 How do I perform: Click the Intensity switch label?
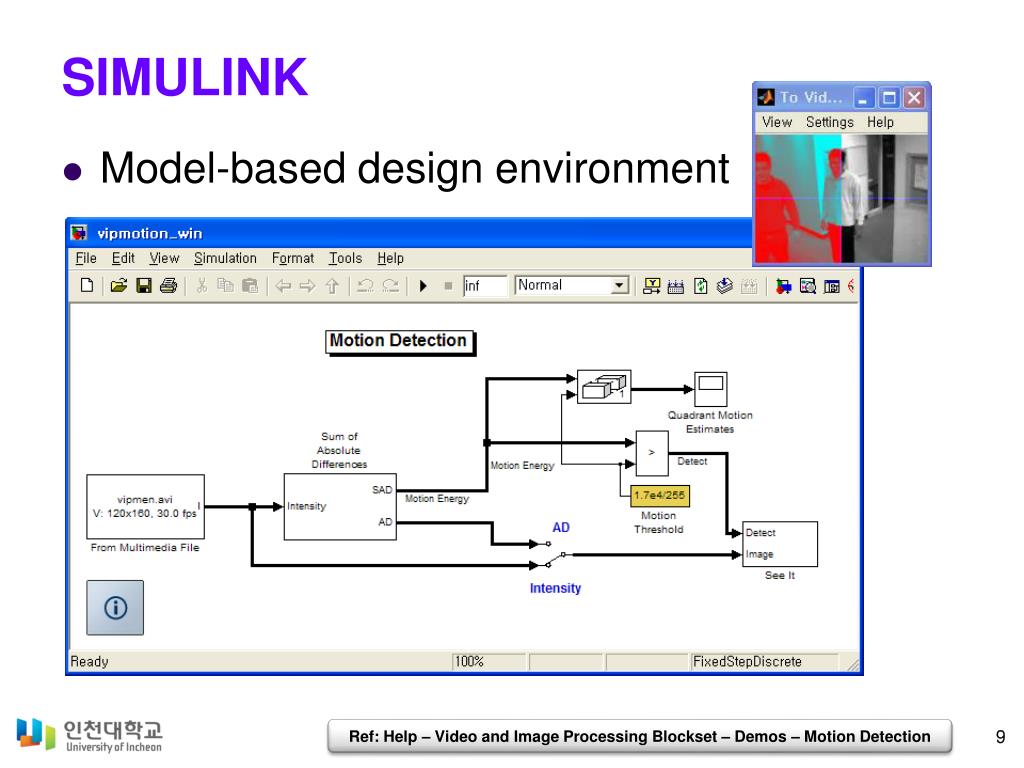coord(555,588)
